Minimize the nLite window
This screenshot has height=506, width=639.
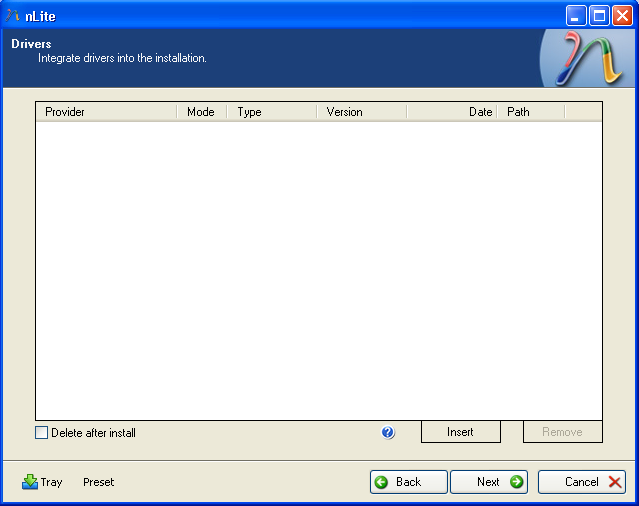tap(576, 16)
